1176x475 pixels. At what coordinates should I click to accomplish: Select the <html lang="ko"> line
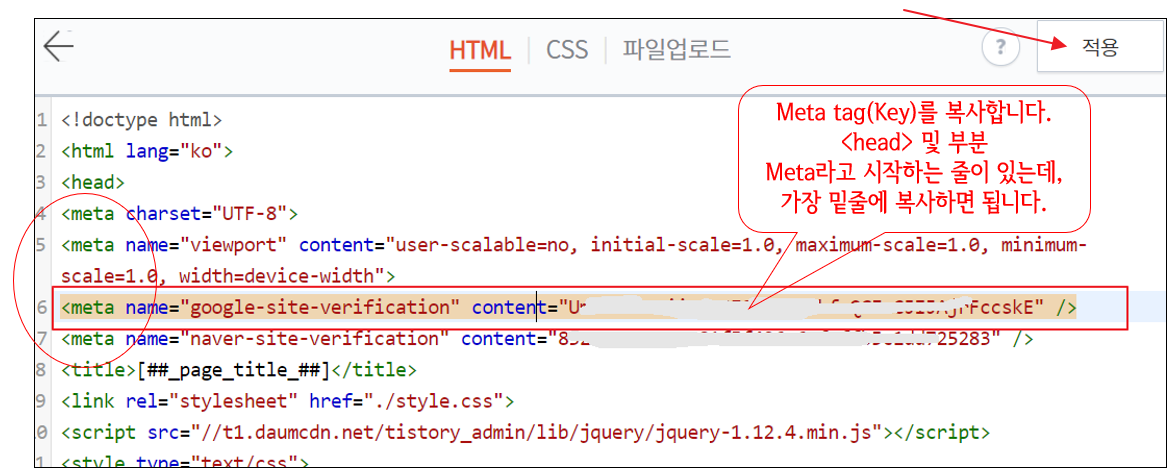pos(148,151)
